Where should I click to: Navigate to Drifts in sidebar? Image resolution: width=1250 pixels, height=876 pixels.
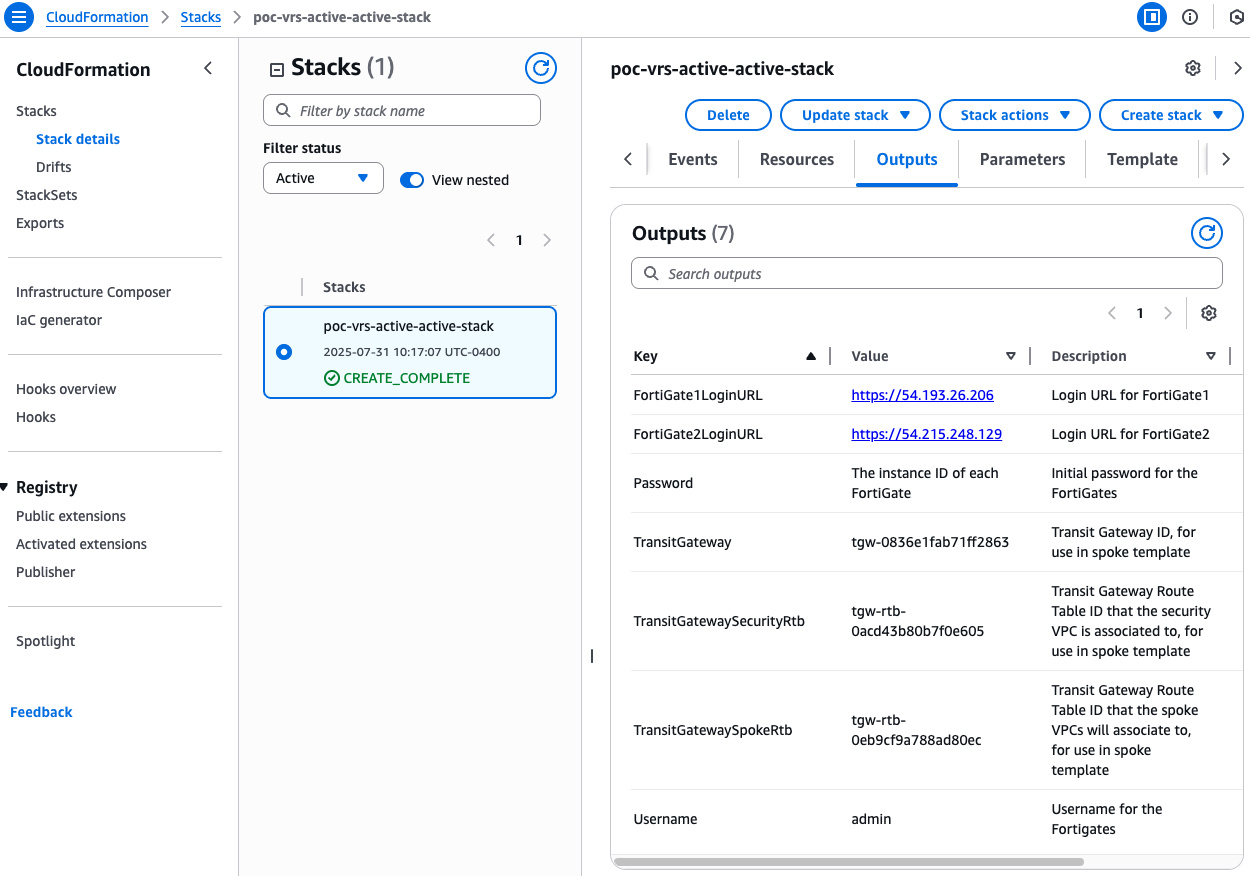54,167
